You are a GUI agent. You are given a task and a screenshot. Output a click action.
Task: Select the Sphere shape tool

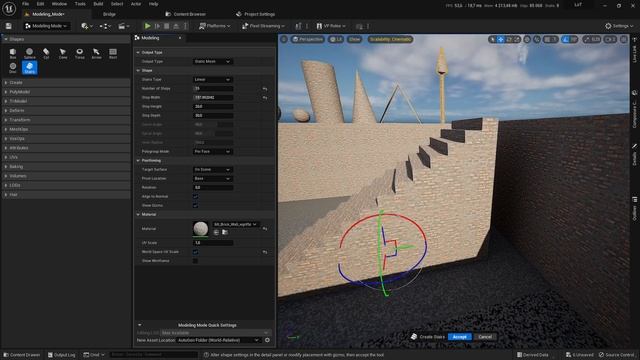tap(29, 53)
